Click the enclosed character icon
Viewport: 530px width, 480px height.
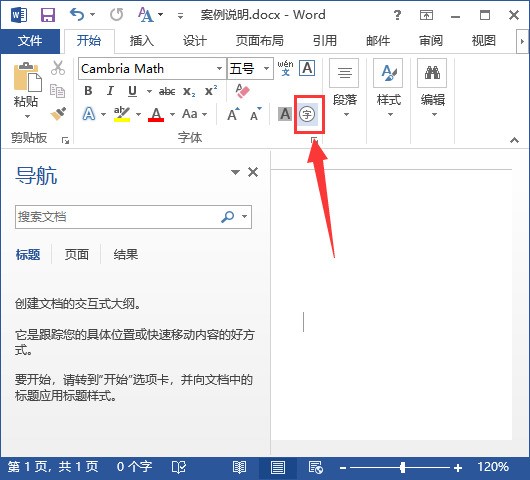(x=307, y=114)
